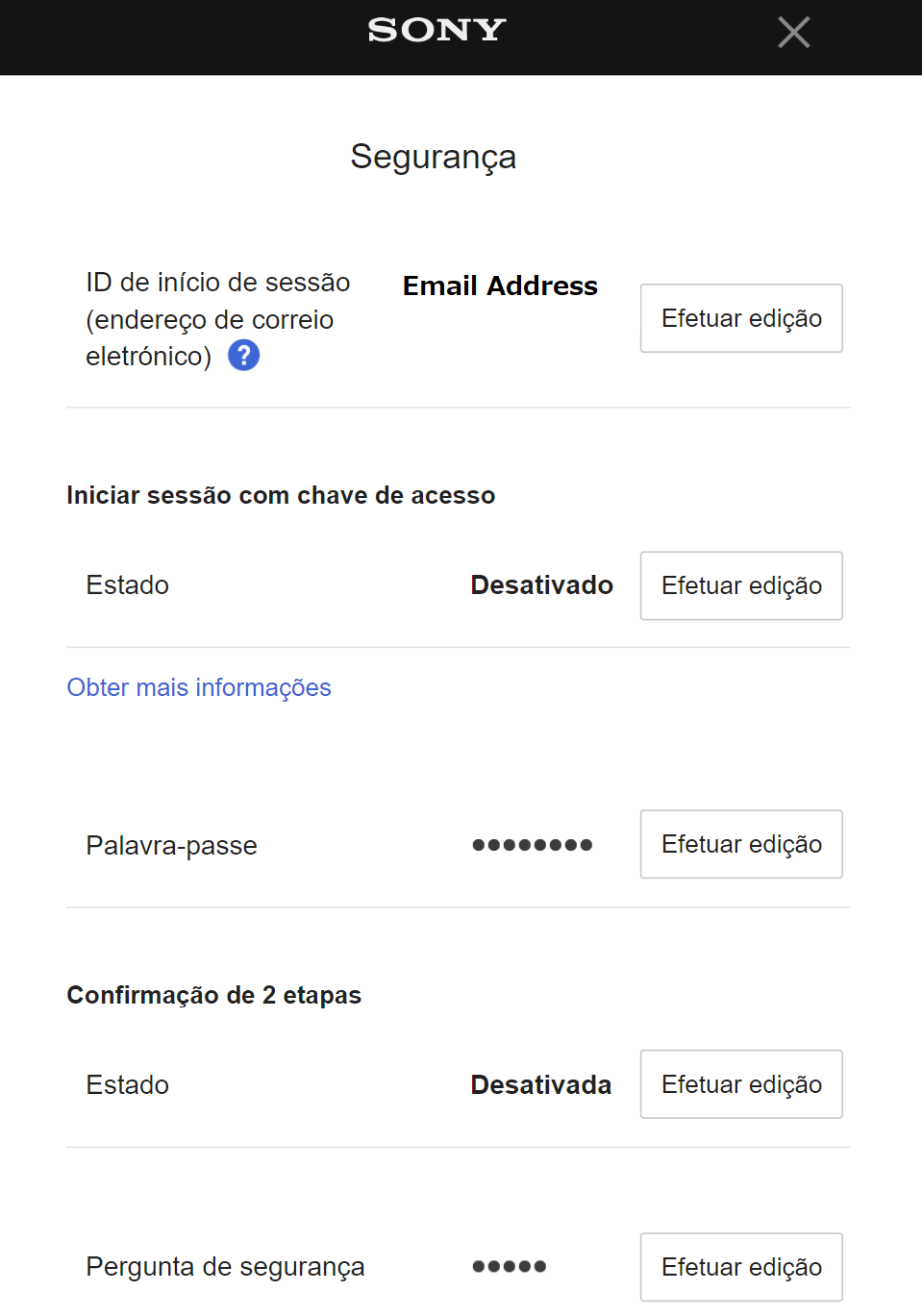
Task: Click the Pergunta de segurança label
Action: 225,1267
